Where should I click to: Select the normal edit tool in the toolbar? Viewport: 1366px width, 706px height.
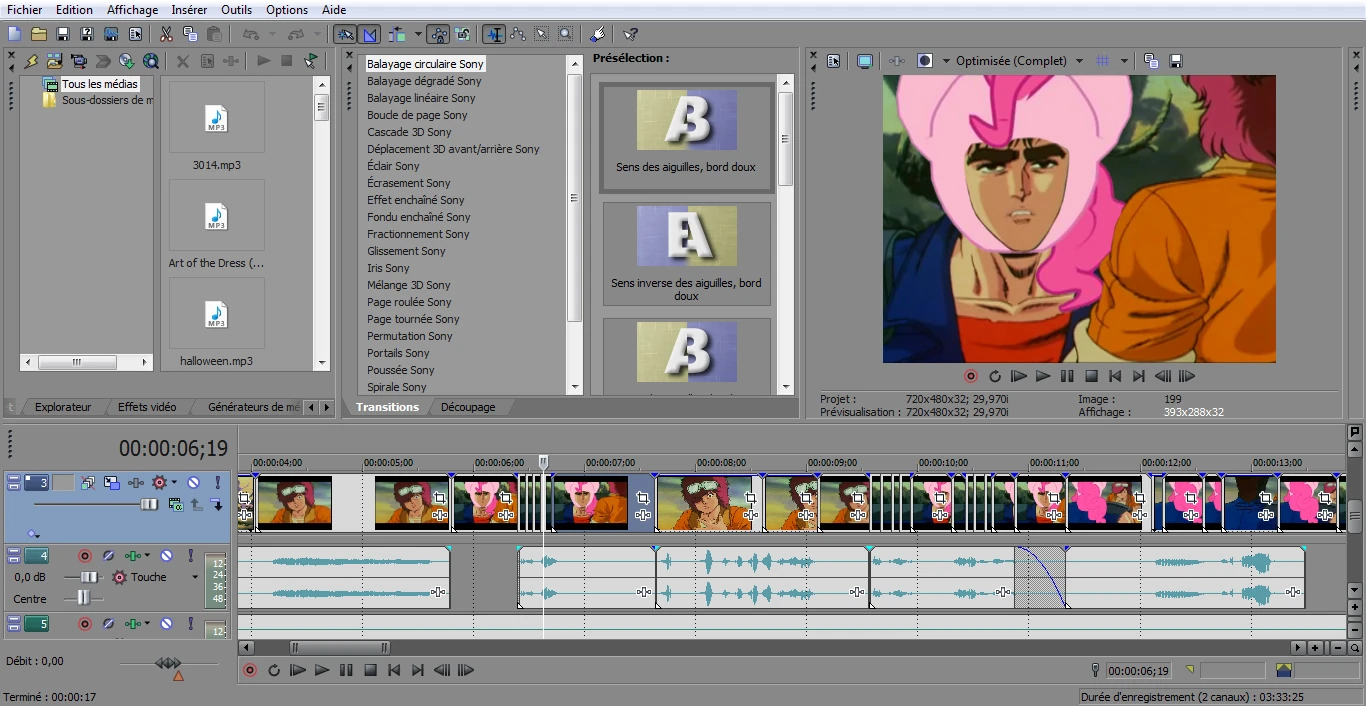(494, 34)
